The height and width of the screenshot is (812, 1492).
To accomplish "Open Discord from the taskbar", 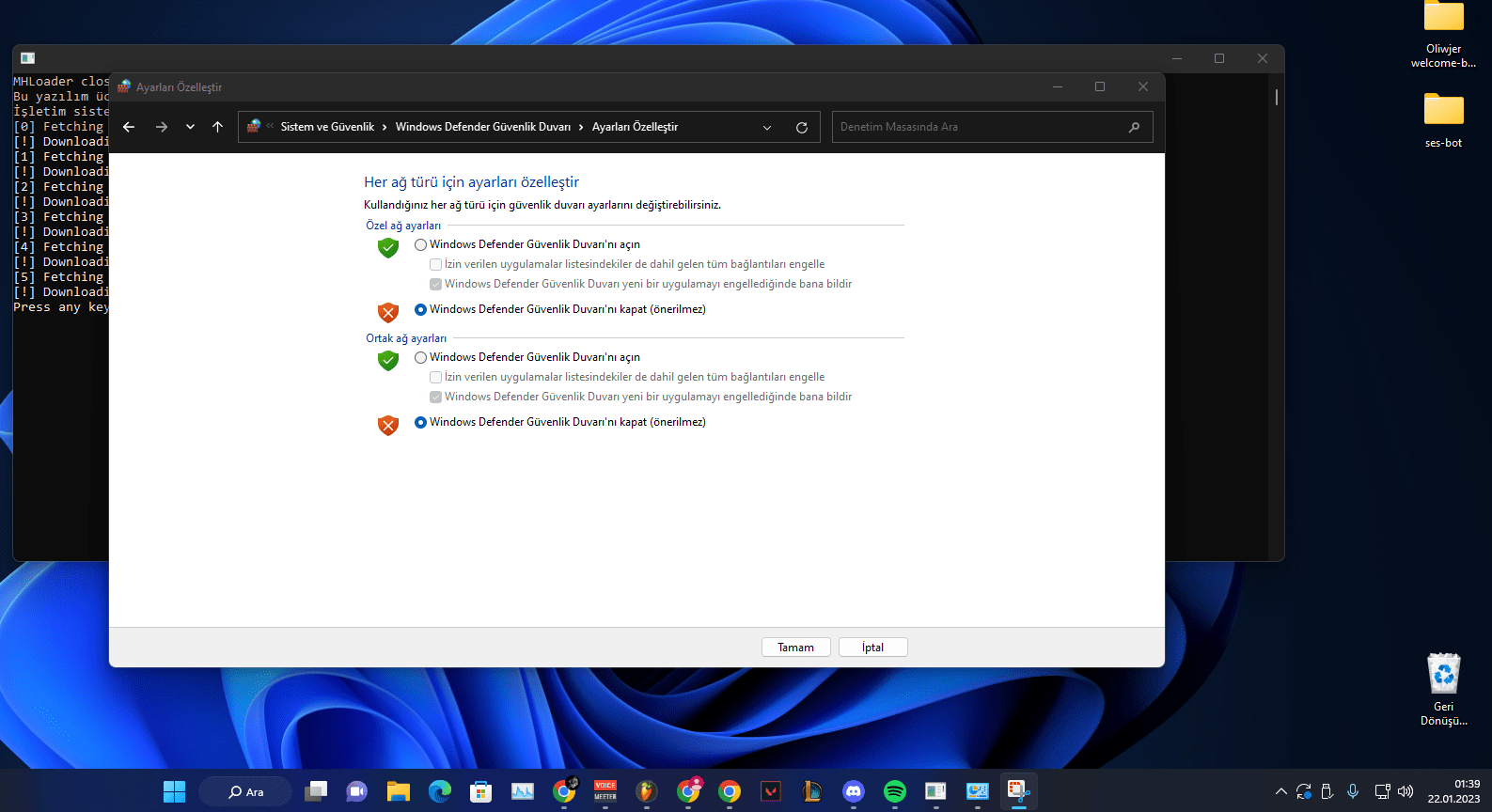I will [x=854, y=791].
